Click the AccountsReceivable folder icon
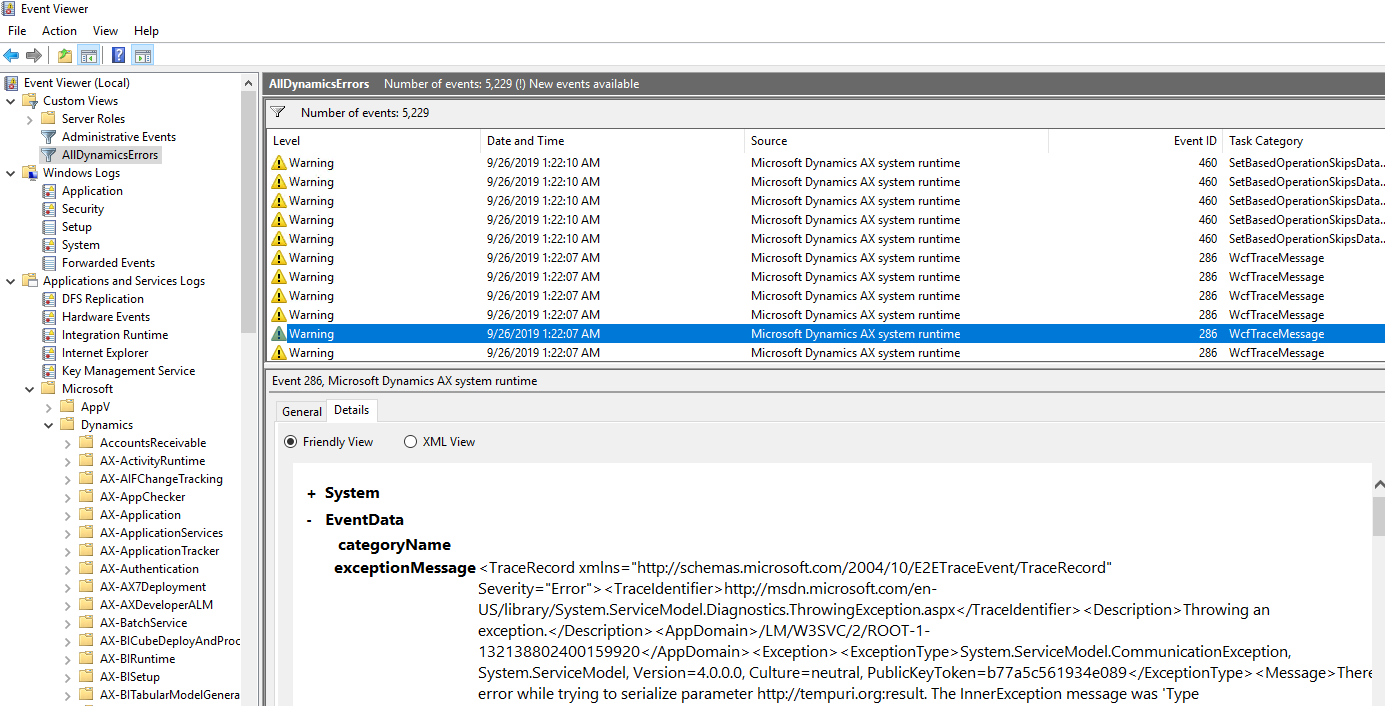The width and height of the screenshot is (1385, 706). (86, 443)
